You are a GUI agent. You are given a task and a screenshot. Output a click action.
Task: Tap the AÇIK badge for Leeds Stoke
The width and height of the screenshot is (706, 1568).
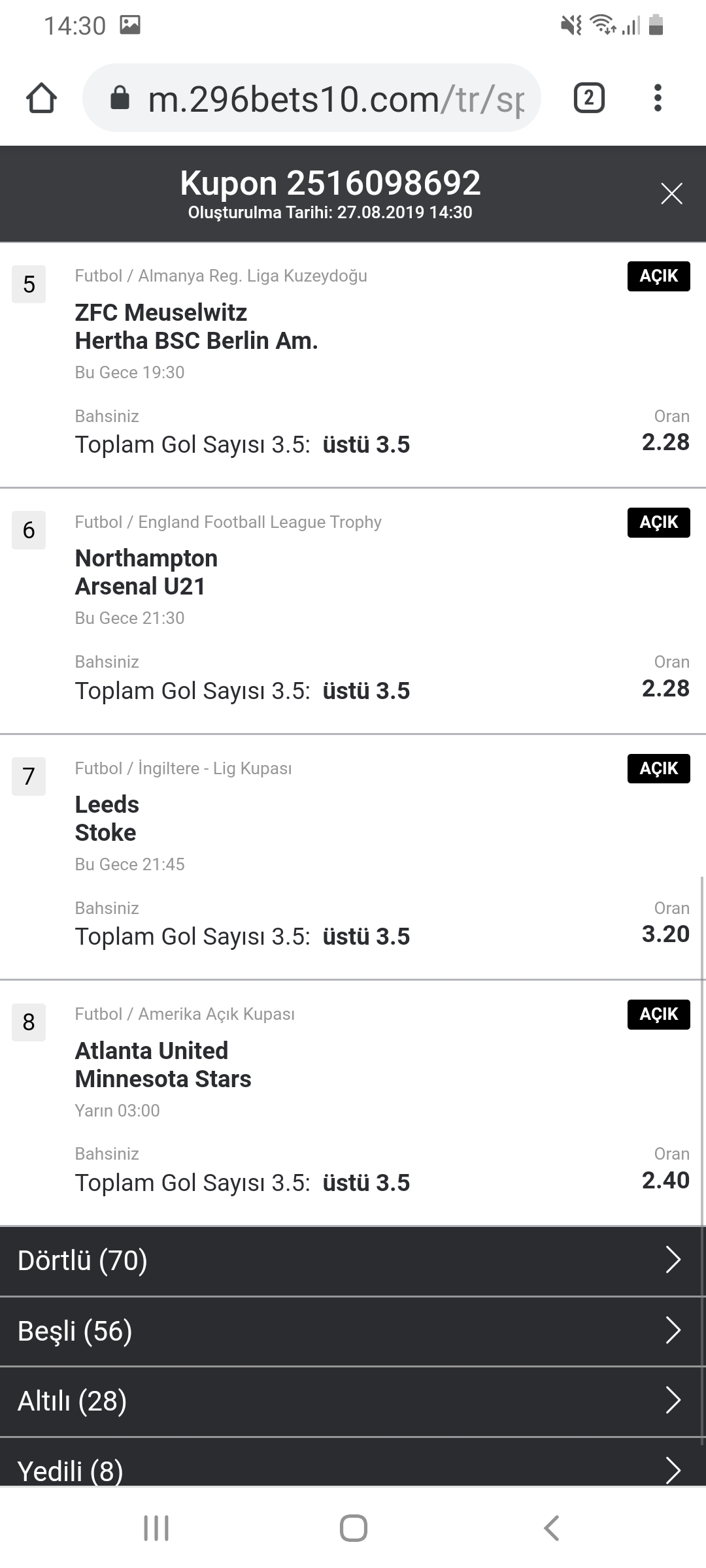coord(658,768)
